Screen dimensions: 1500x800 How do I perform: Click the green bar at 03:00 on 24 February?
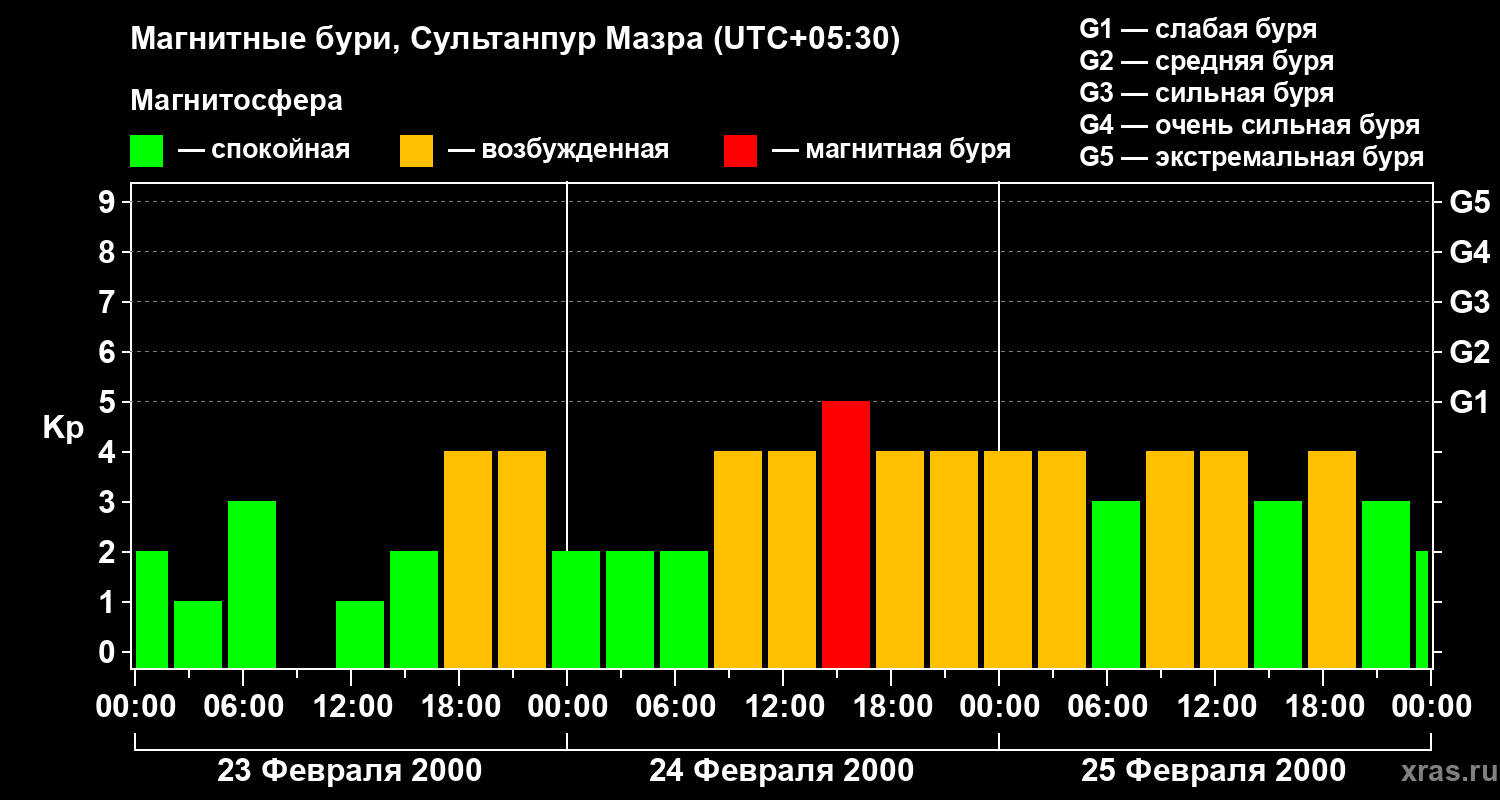click(x=630, y=609)
